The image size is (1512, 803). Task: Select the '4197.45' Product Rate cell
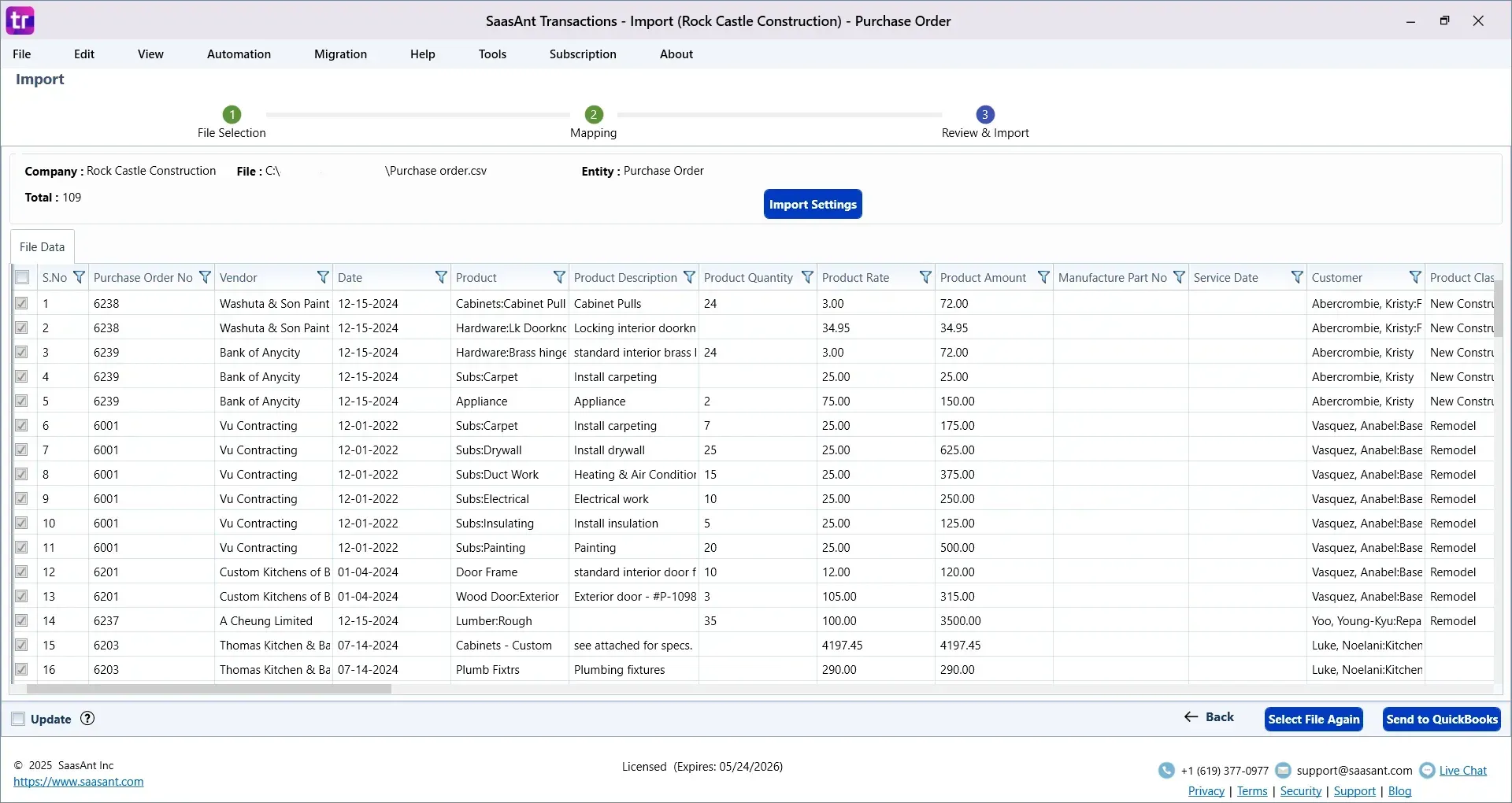[x=876, y=645]
